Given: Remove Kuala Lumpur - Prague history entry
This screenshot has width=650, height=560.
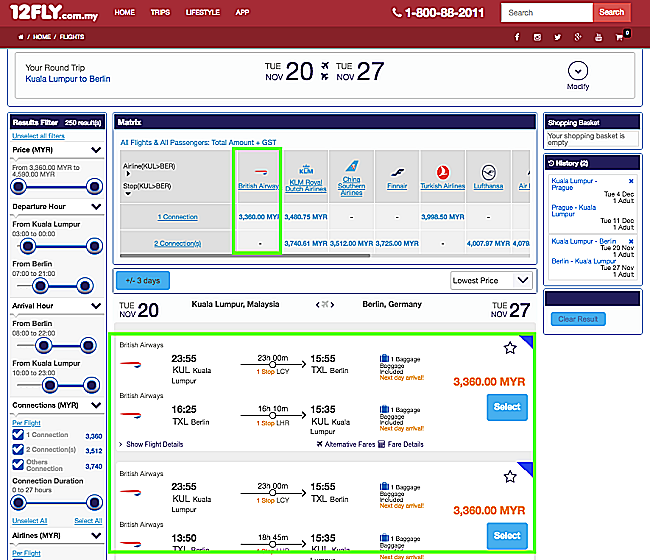Looking at the screenshot, I should pos(631,181).
